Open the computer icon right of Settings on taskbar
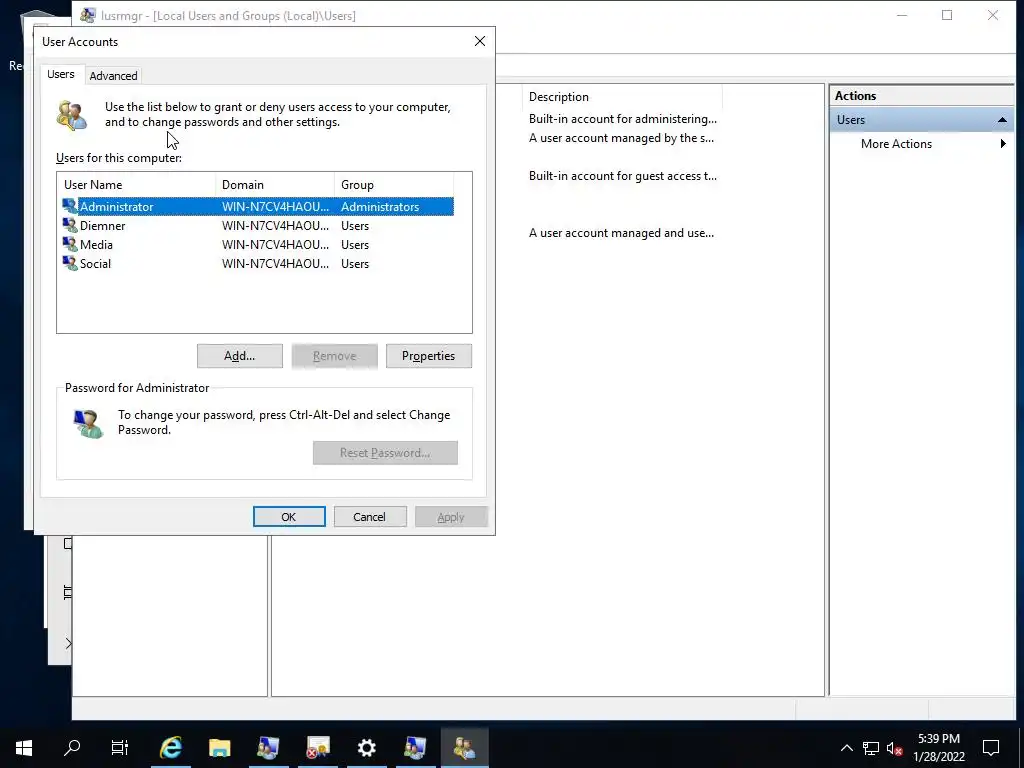Screen dimensions: 1024x768 tap(415, 747)
